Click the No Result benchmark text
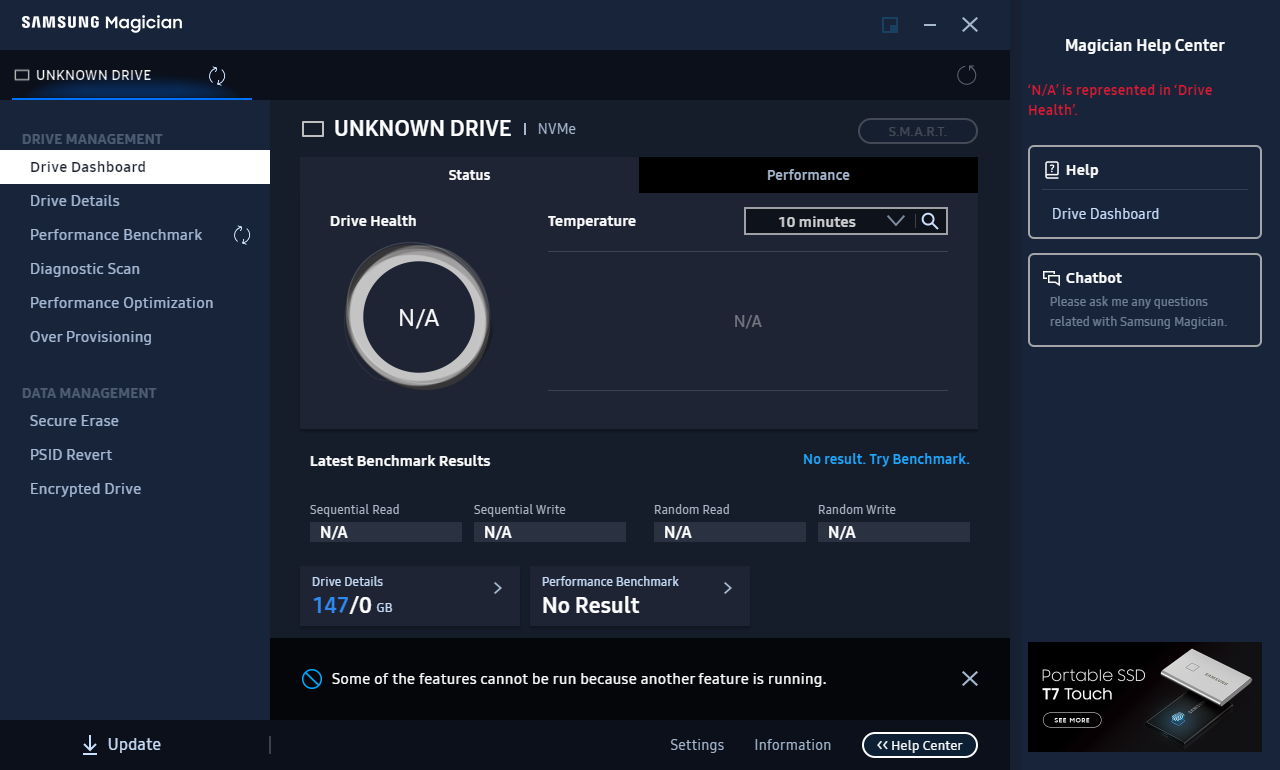Image resolution: width=1280 pixels, height=770 pixels. click(591, 605)
